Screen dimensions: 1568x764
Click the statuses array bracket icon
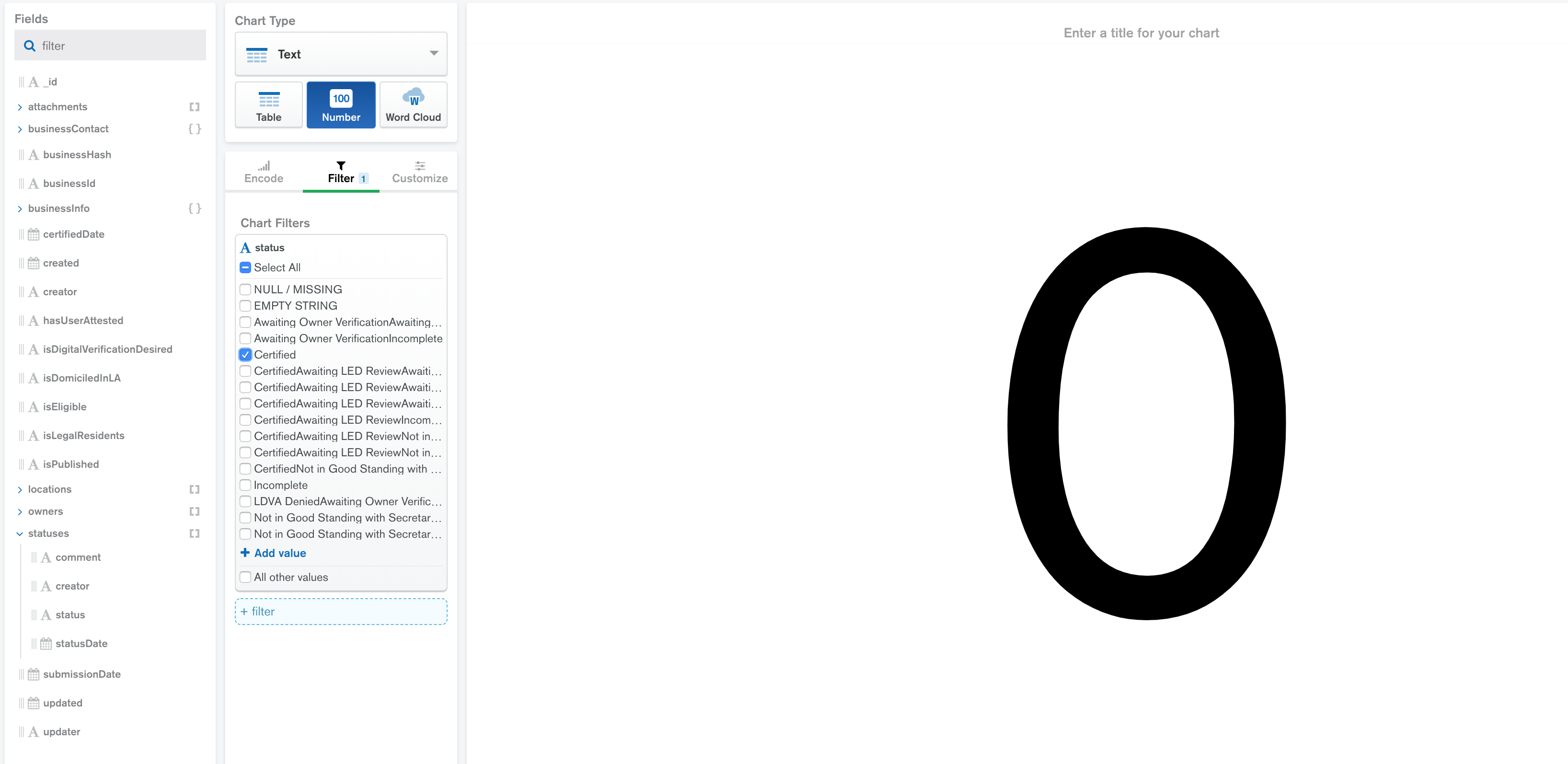(x=194, y=533)
